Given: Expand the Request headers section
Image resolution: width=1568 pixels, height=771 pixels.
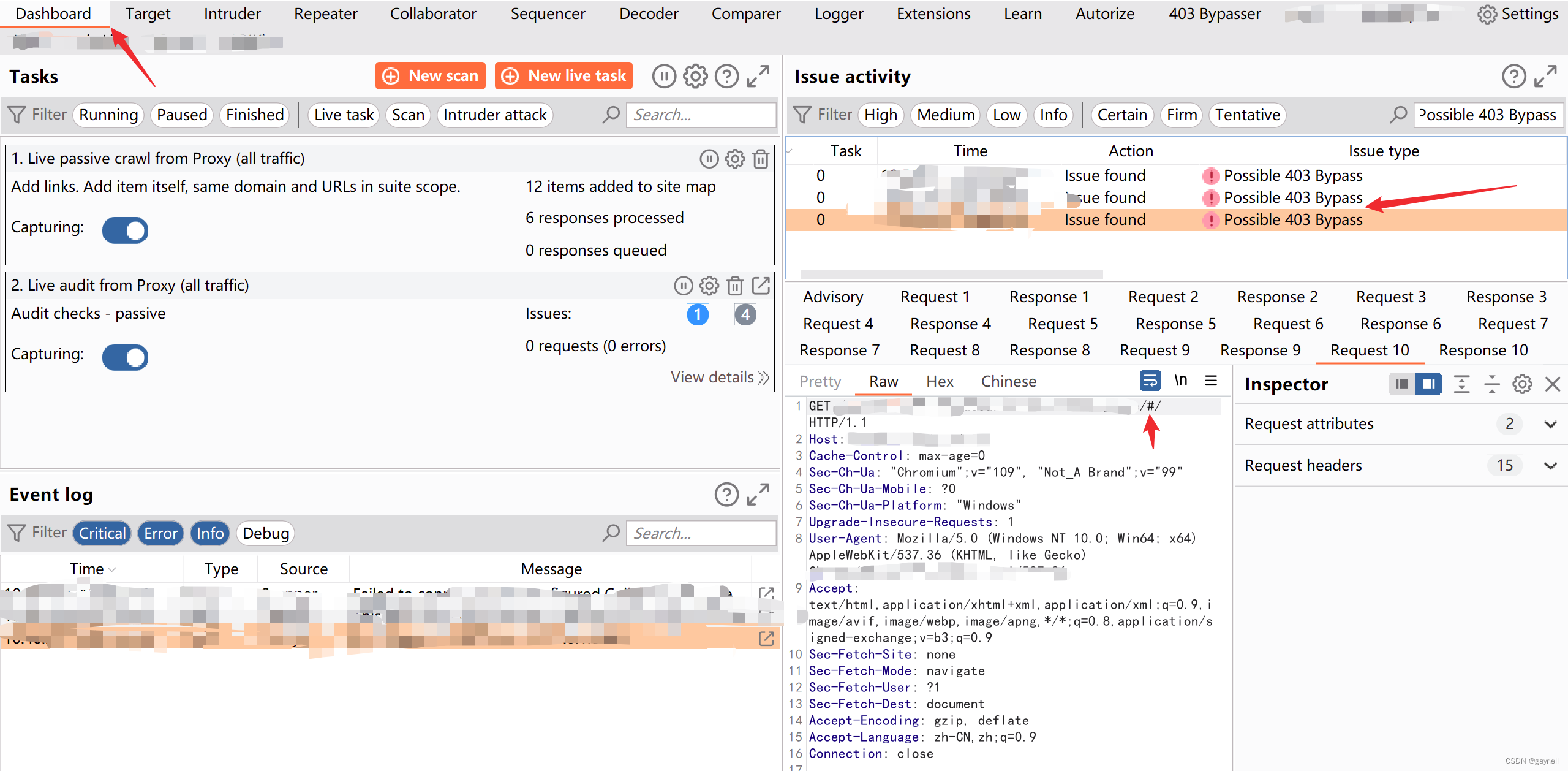Looking at the screenshot, I should point(1550,466).
